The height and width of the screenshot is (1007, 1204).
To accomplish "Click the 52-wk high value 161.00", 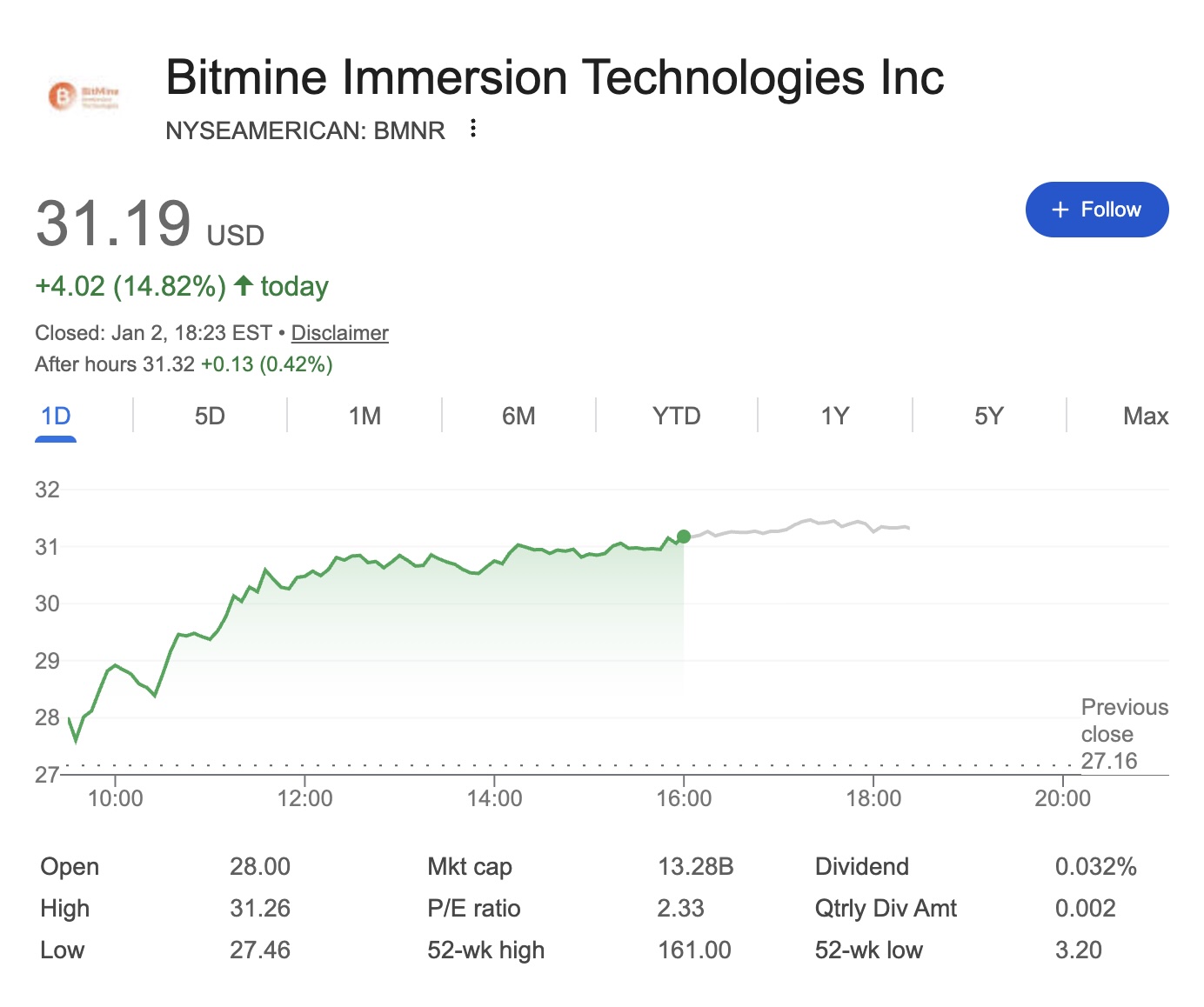I will click(x=694, y=950).
